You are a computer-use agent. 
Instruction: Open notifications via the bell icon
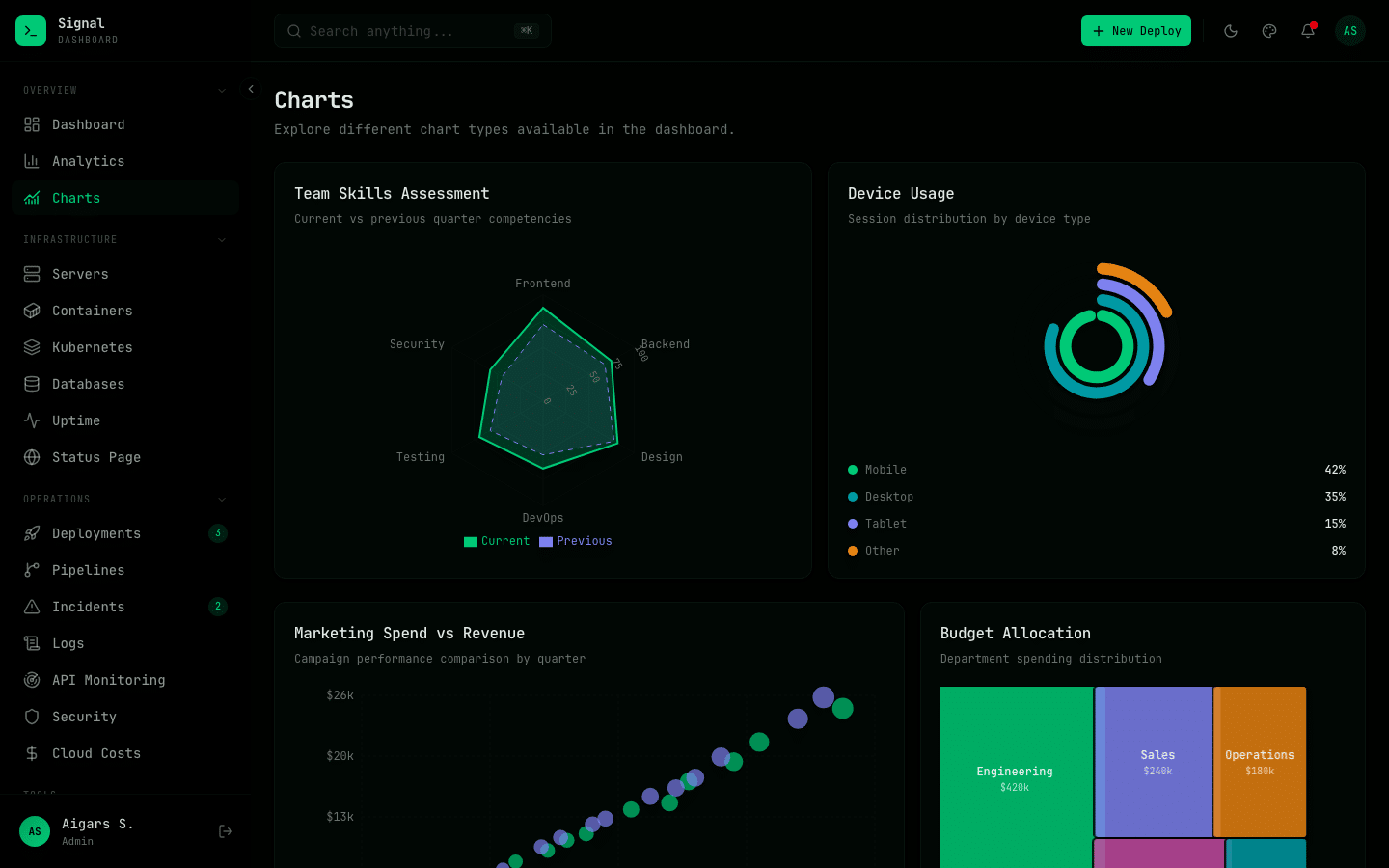click(1308, 31)
